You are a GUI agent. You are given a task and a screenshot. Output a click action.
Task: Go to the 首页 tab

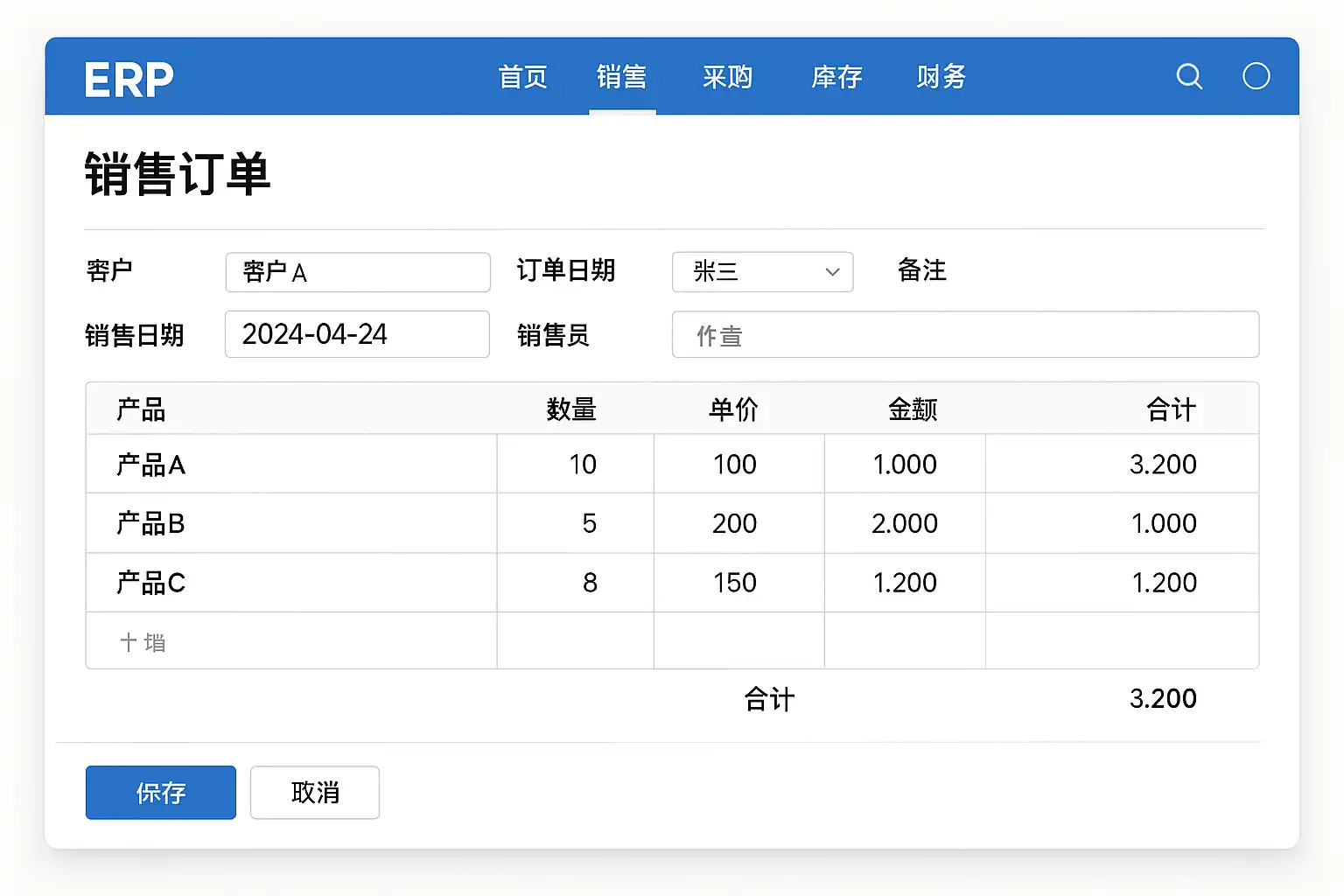pyautogui.click(x=522, y=78)
